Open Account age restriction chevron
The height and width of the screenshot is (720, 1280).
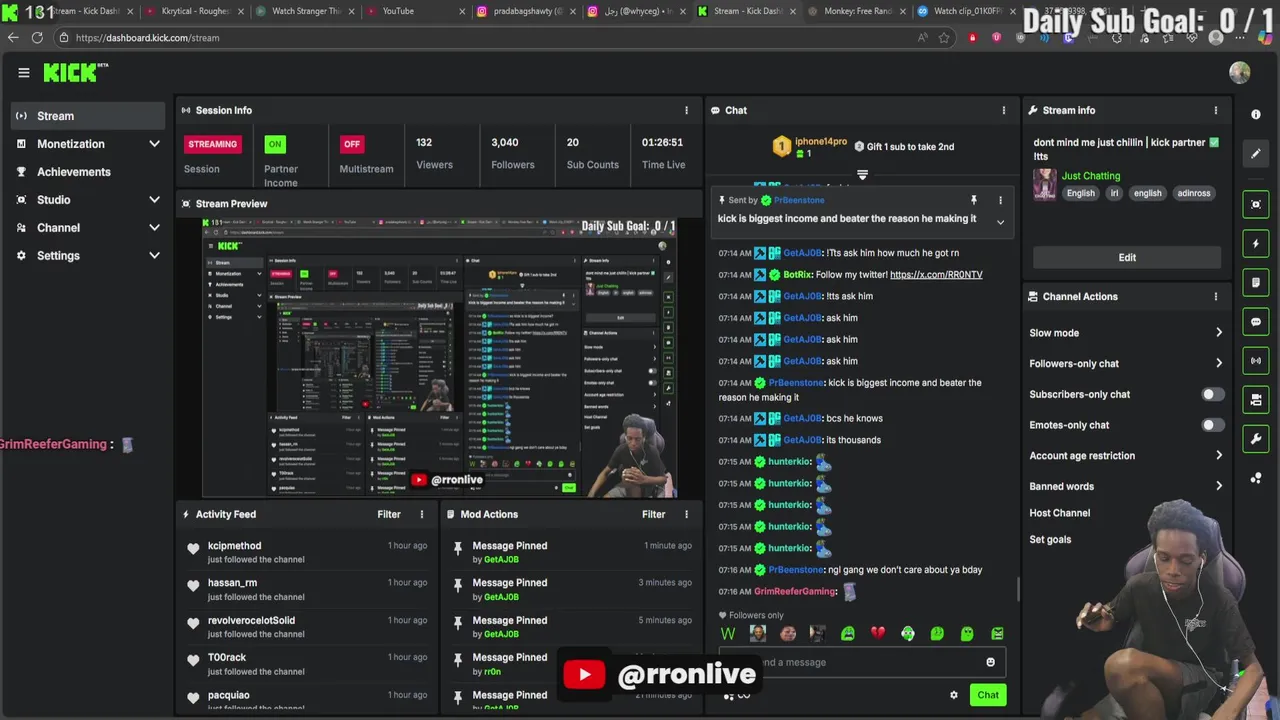(x=1218, y=456)
